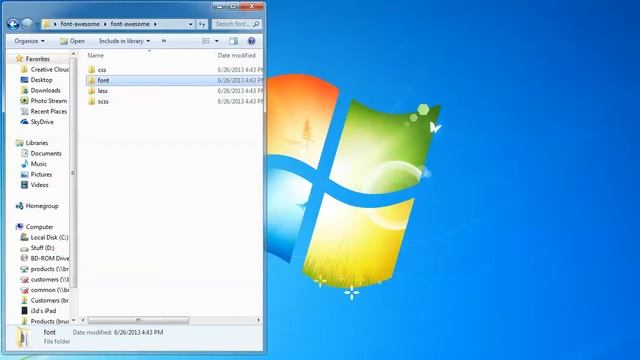Open common network drive
The width and height of the screenshot is (640, 360).
click(49, 290)
